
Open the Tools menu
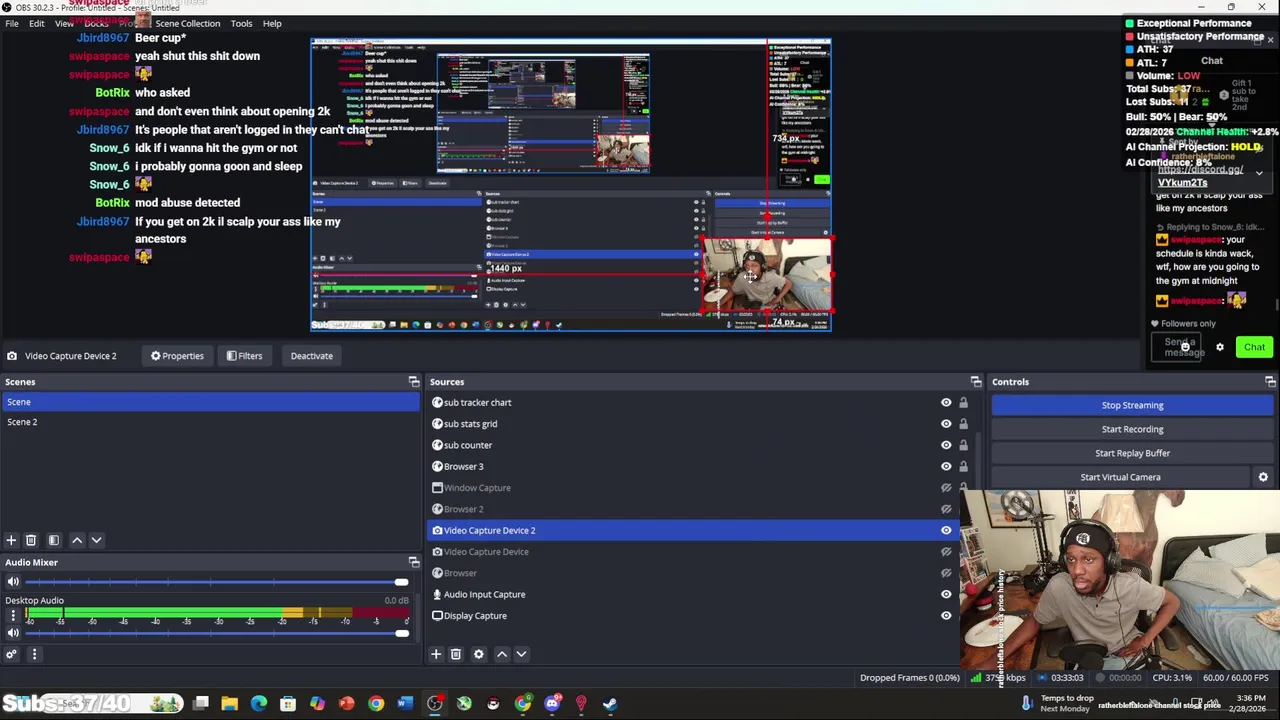tap(241, 23)
